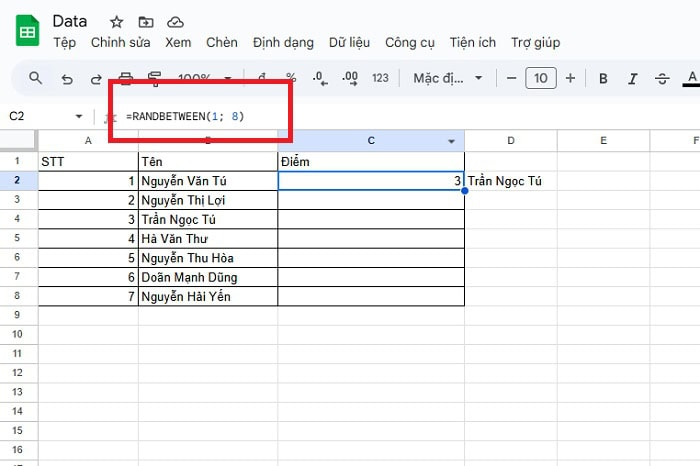Screen dimensions: 700x466
Task: Increase font size with plus button
Action: point(570,78)
